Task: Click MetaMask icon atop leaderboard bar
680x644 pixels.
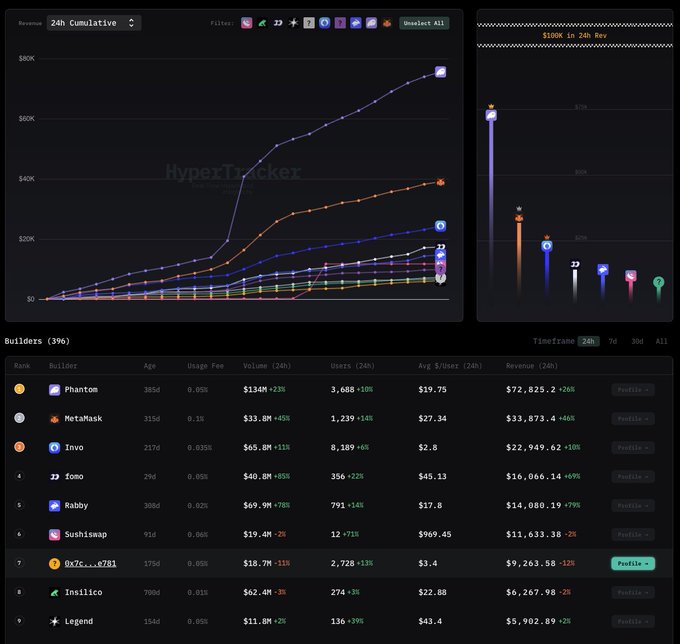Action: click(x=519, y=218)
